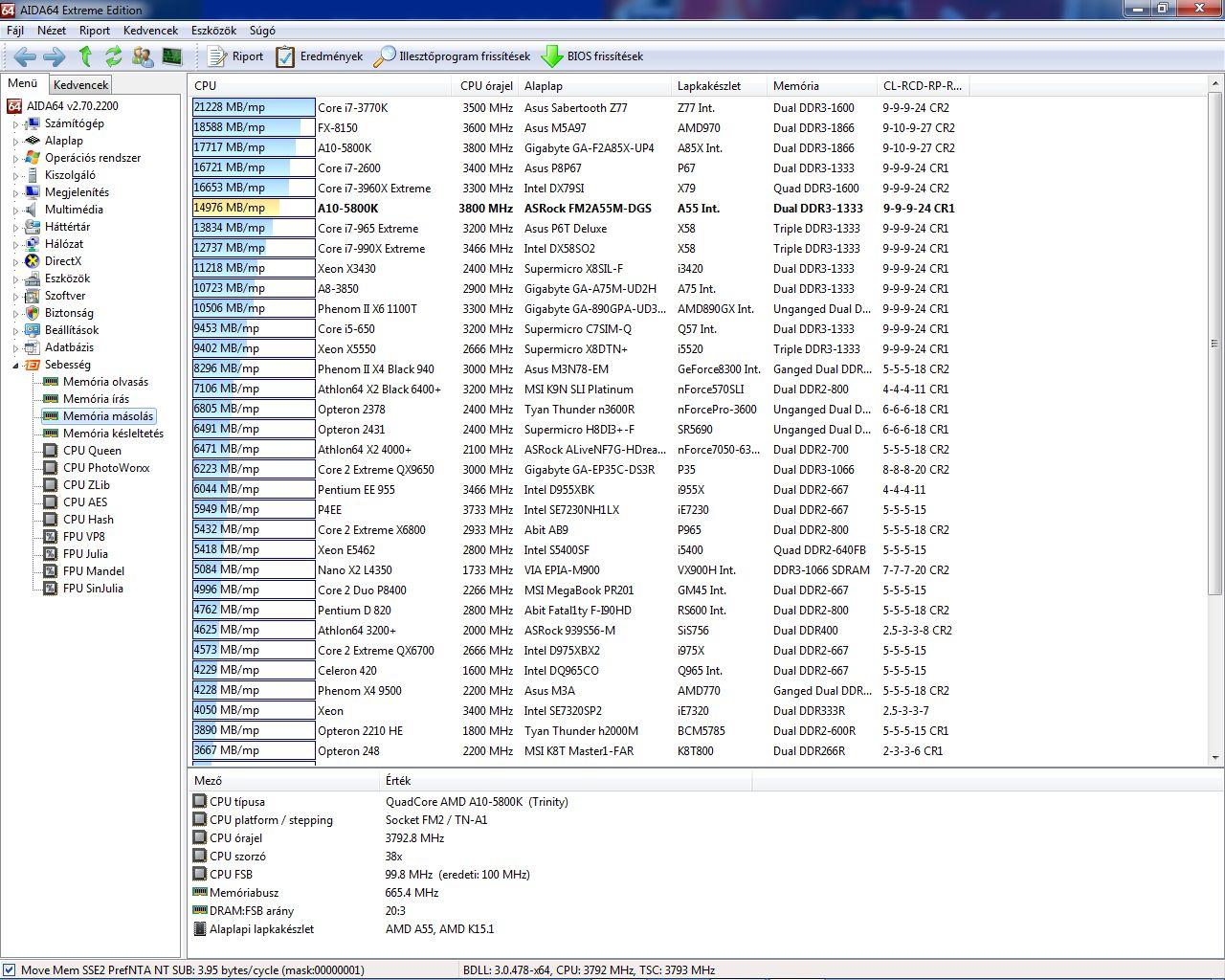Open the Riport toolbar button
The image size is (1225, 980).
pyautogui.click(x=235, y=56)
